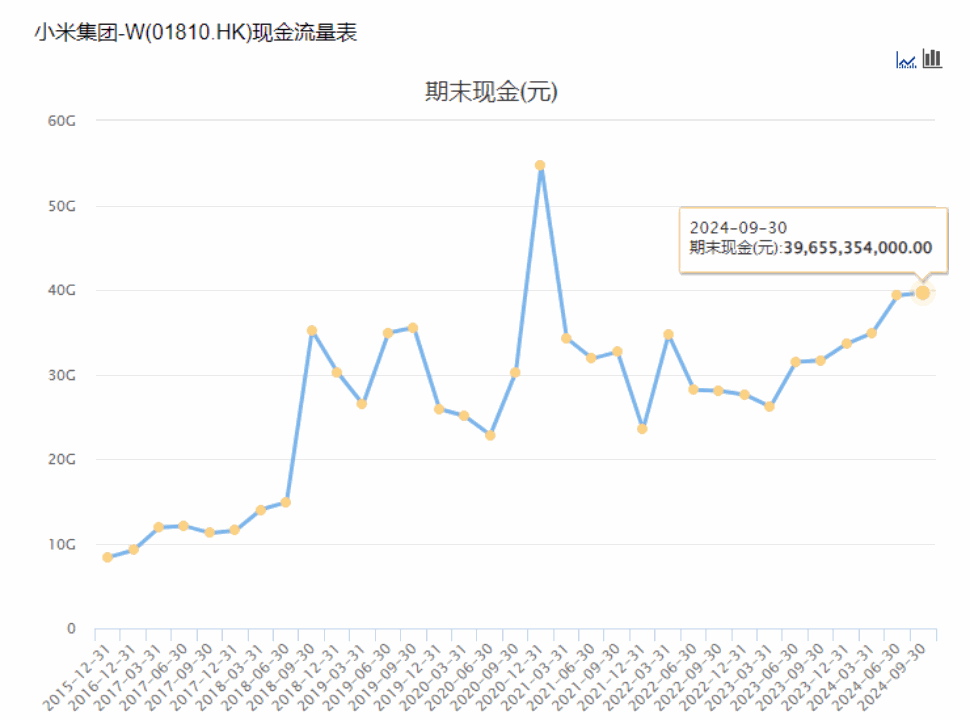
Task: Select the 2019-03-31 data point
Action: pos(362,404)
